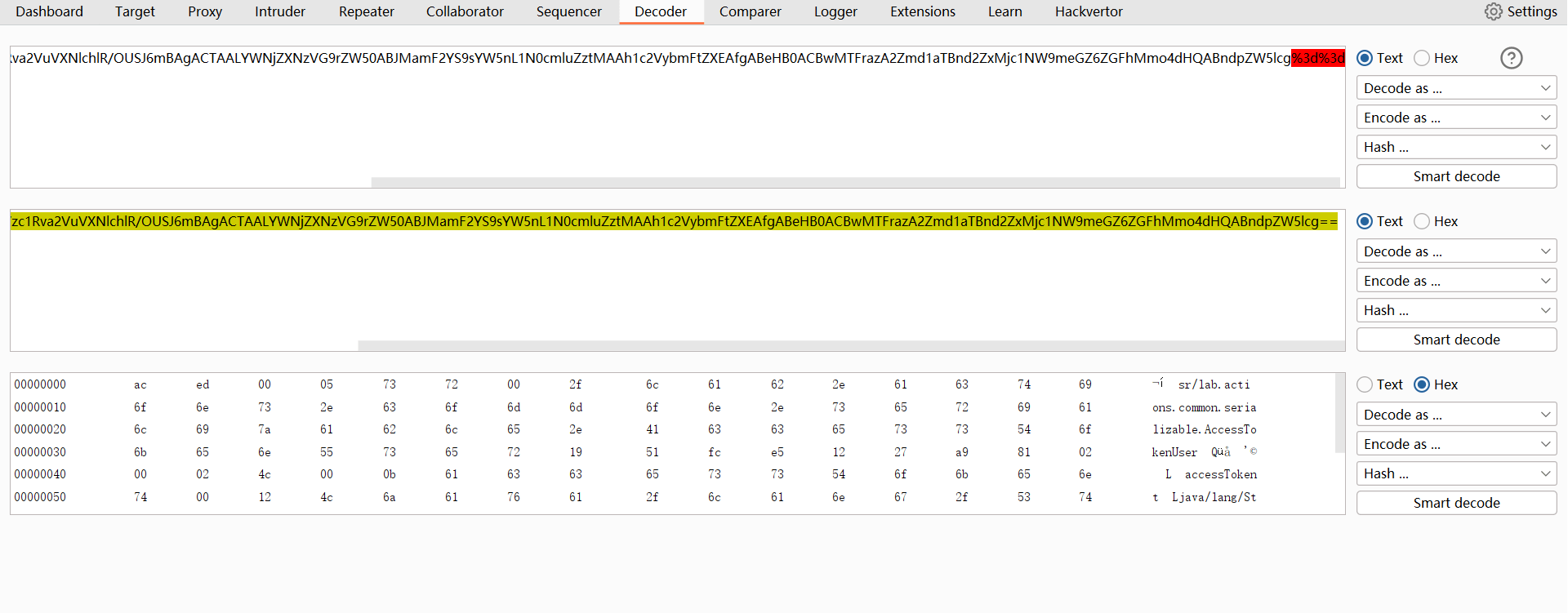The height and width of the screenshot is (613, 1568).
Task: Go to the Proxy tab
Action: (x=204, y=11)
